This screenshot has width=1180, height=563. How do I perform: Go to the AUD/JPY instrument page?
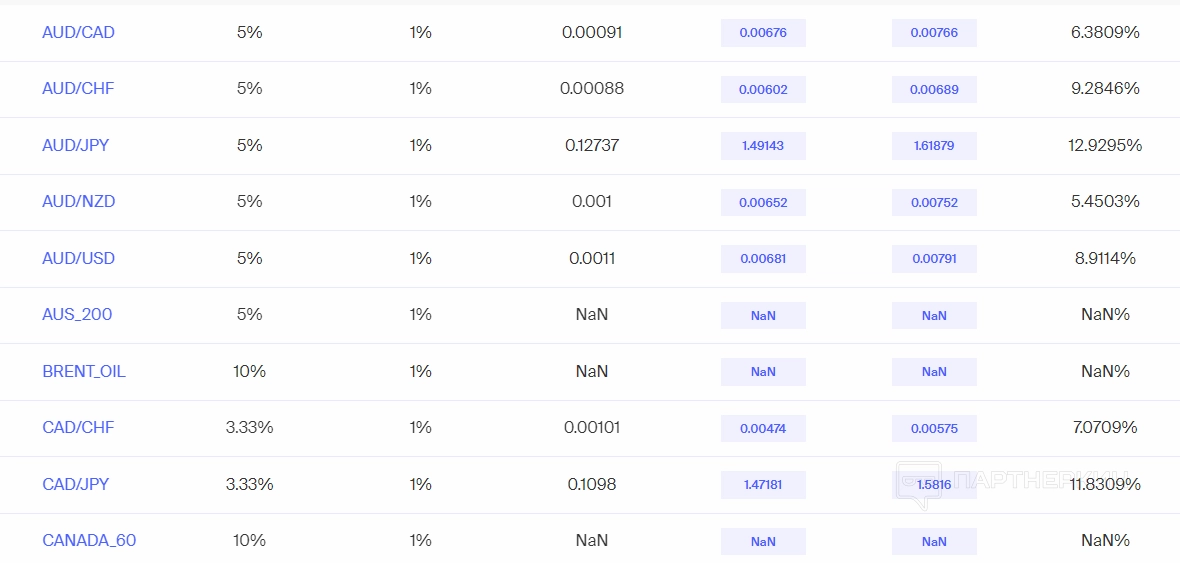click(75, 145)
